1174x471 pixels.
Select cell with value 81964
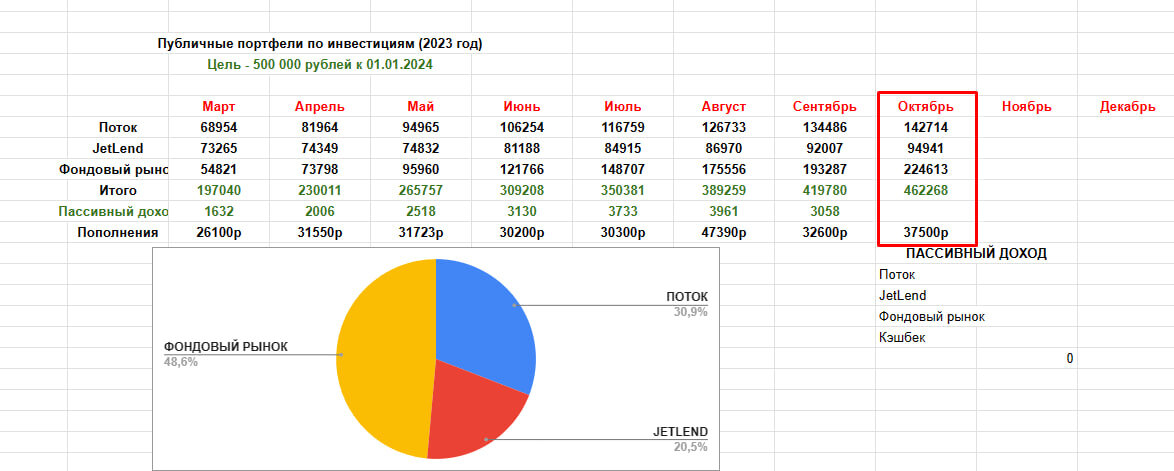[320, 127]
